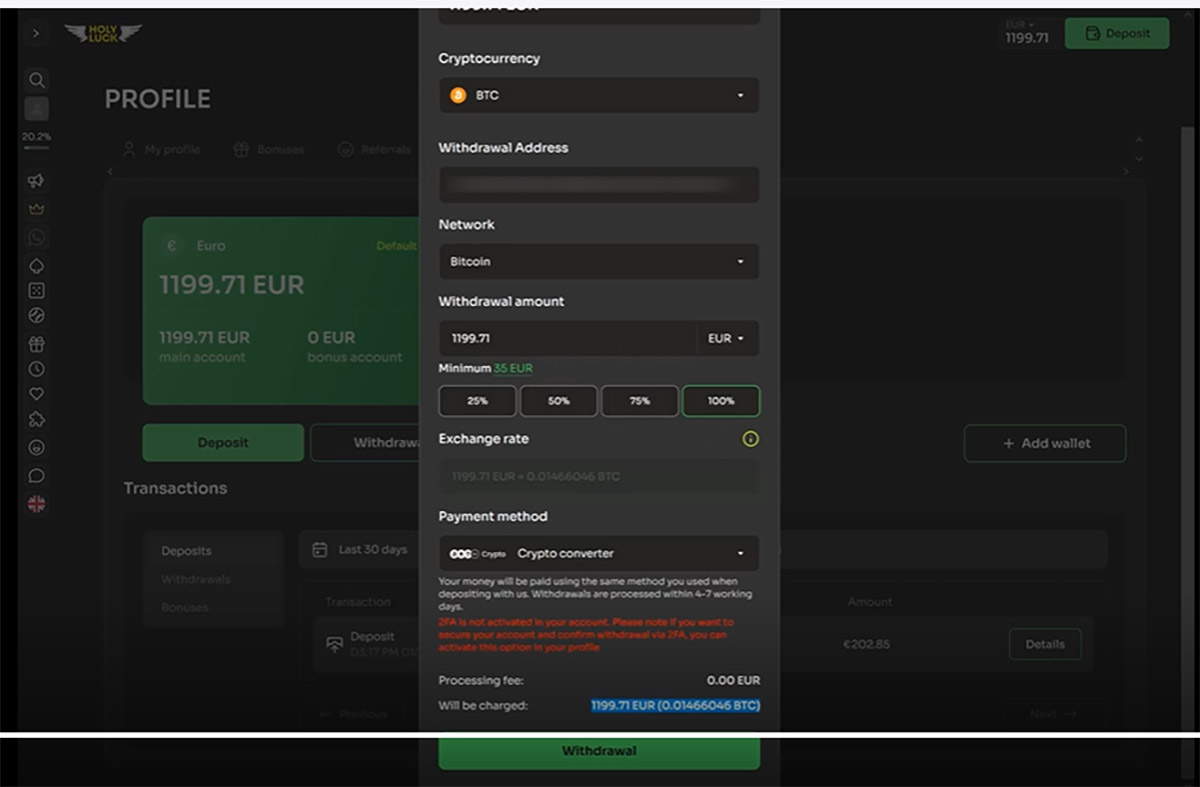Open the gift box icon in sidebar
Viewport: 1200px width, 787px height.
[x=36, y=344]
